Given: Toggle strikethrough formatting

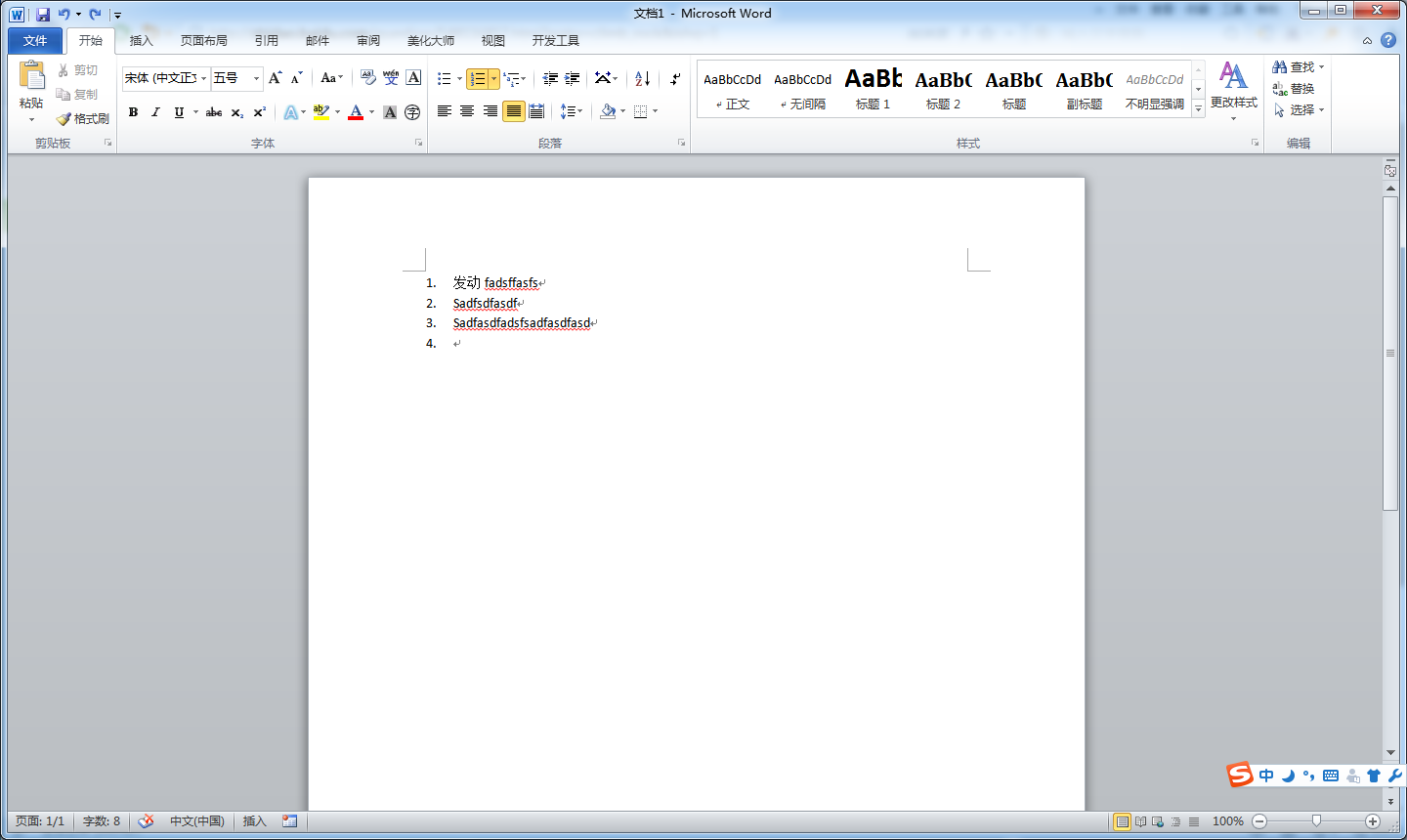Looking at the screenshot, I should point(214,112).
